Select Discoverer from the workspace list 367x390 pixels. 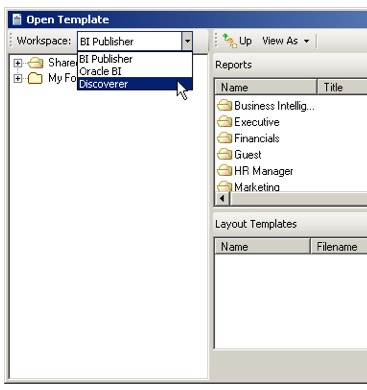(135, 84)
